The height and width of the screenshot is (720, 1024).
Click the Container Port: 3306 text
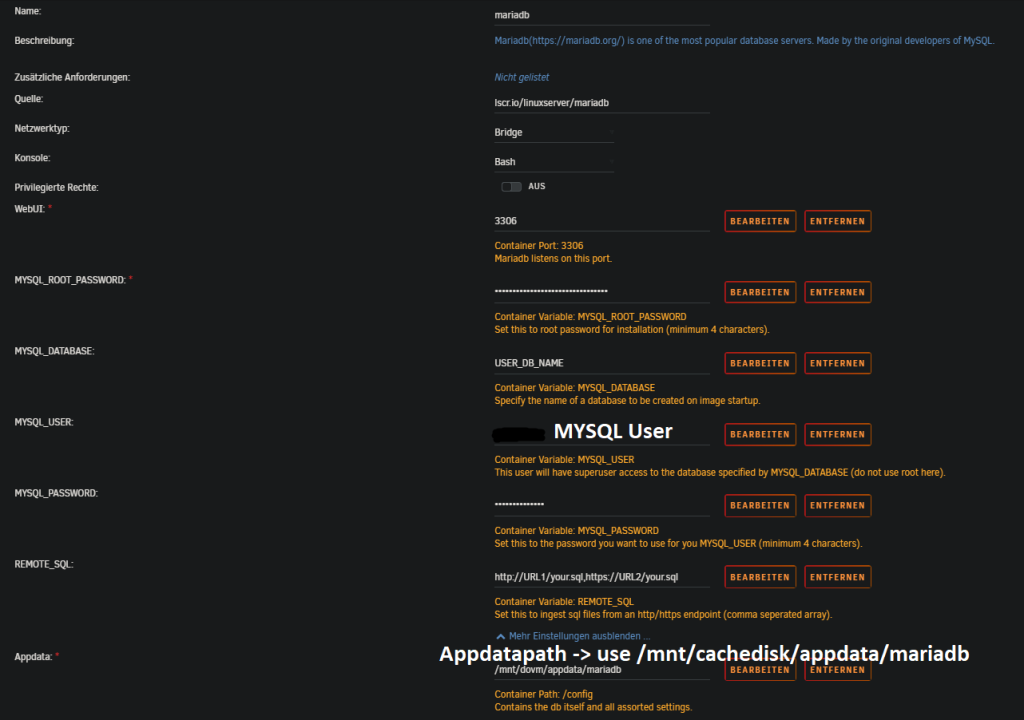click(539, 246)
